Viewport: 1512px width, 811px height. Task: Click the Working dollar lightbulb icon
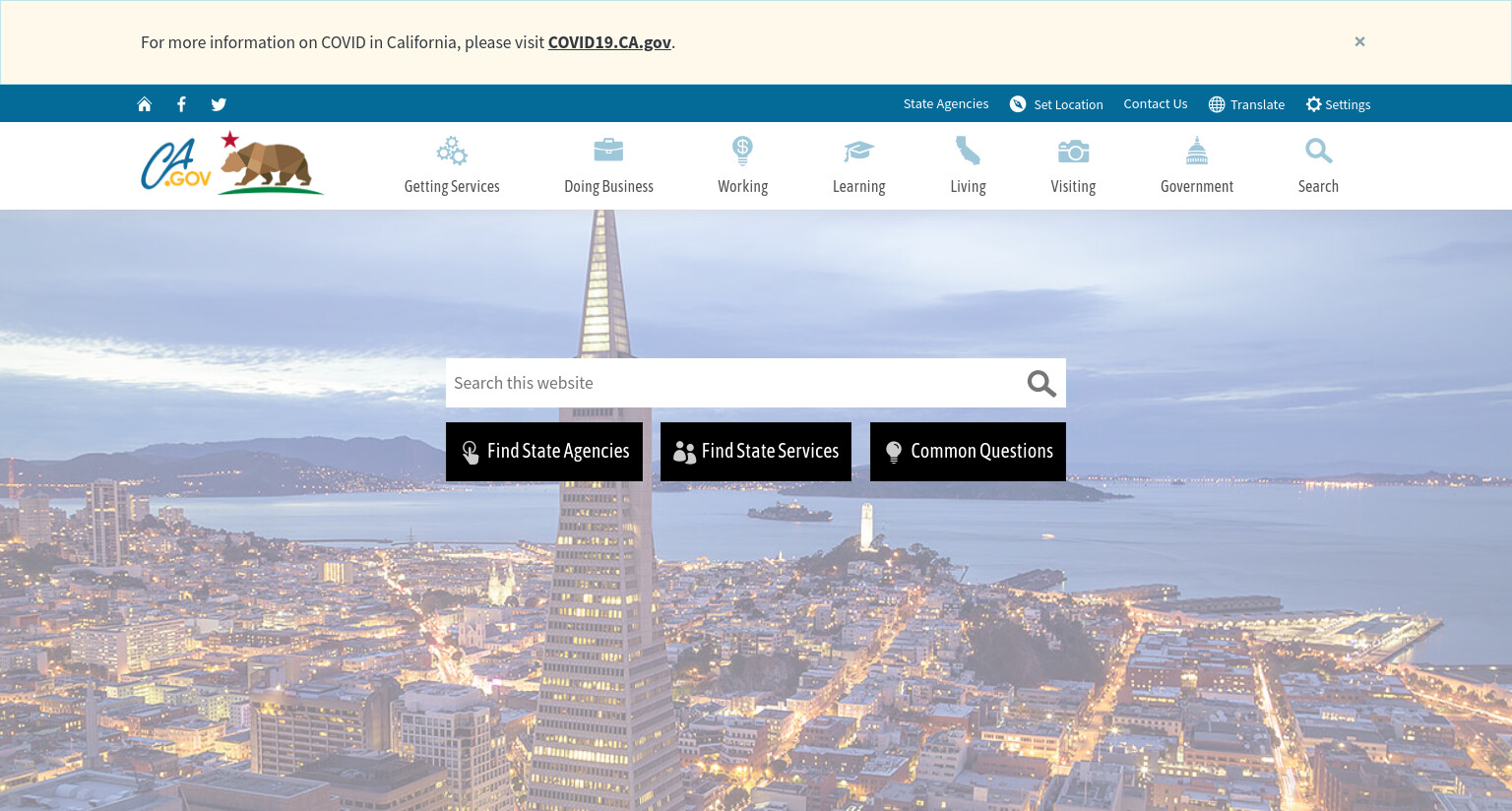[x=742, y=151]
